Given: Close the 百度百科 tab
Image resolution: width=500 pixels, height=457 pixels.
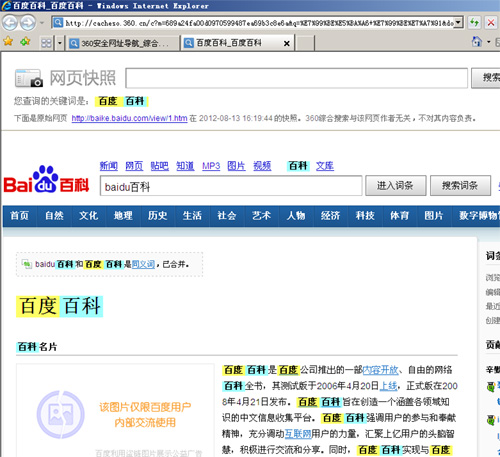Looking at the screenshot, I should click(286, 43).
